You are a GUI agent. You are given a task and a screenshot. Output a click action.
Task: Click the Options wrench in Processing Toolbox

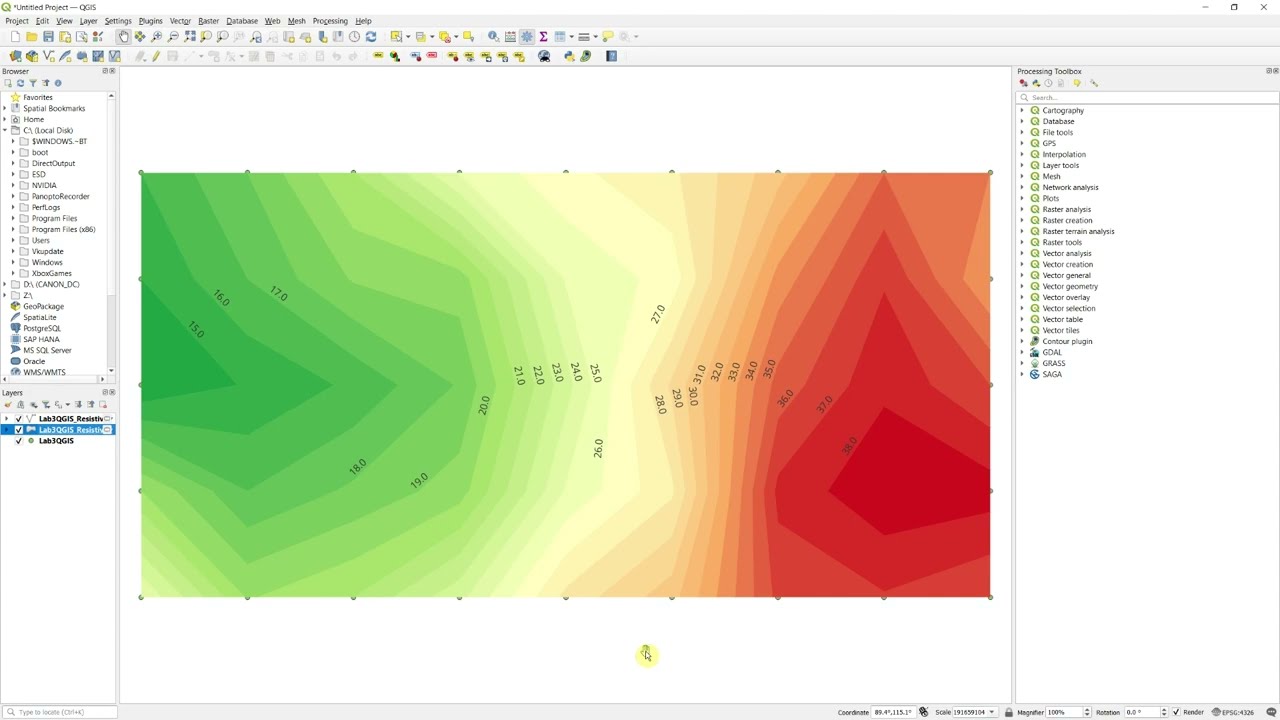(1093, 83)
